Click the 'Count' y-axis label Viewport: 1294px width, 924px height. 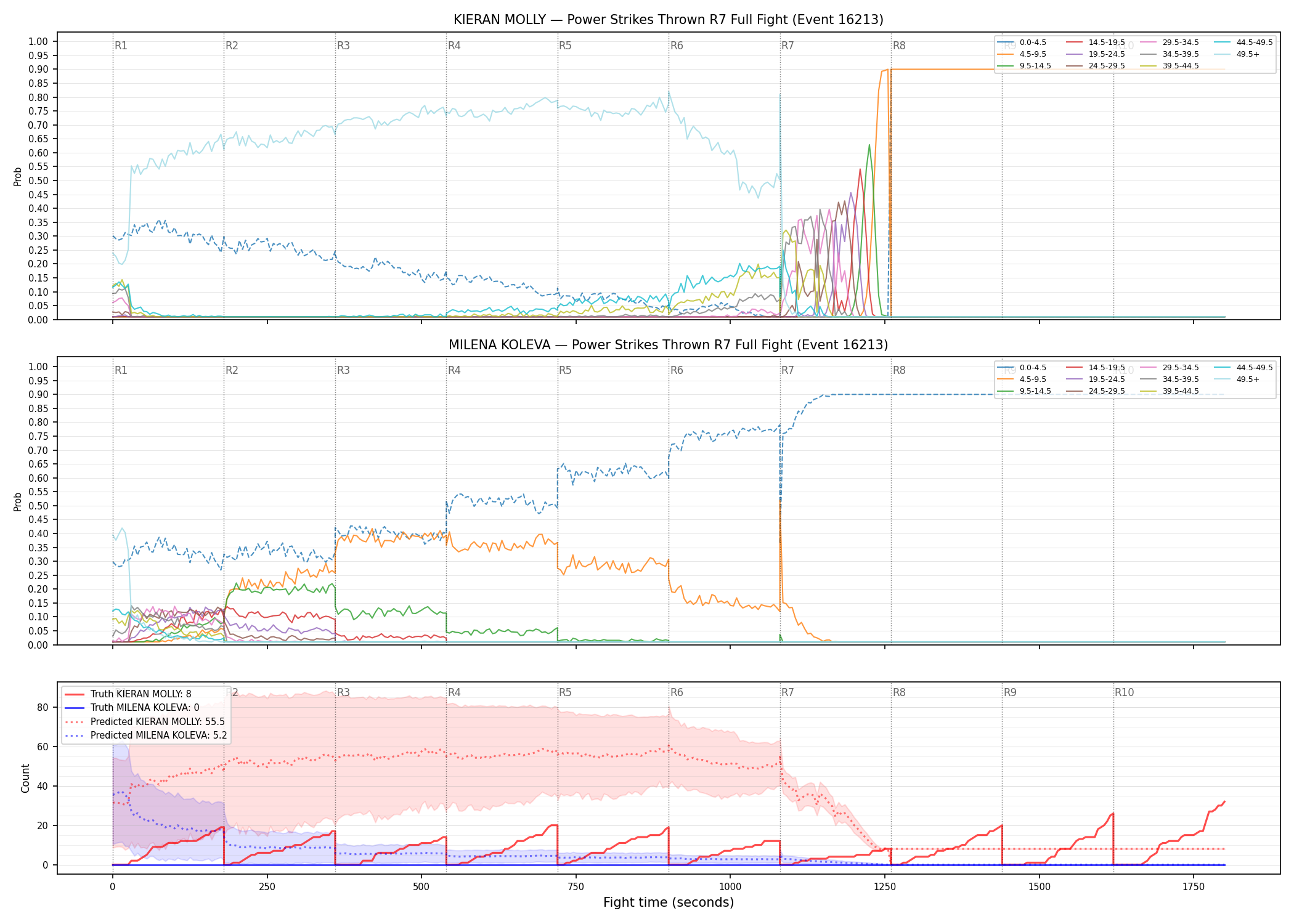(25, 778)
